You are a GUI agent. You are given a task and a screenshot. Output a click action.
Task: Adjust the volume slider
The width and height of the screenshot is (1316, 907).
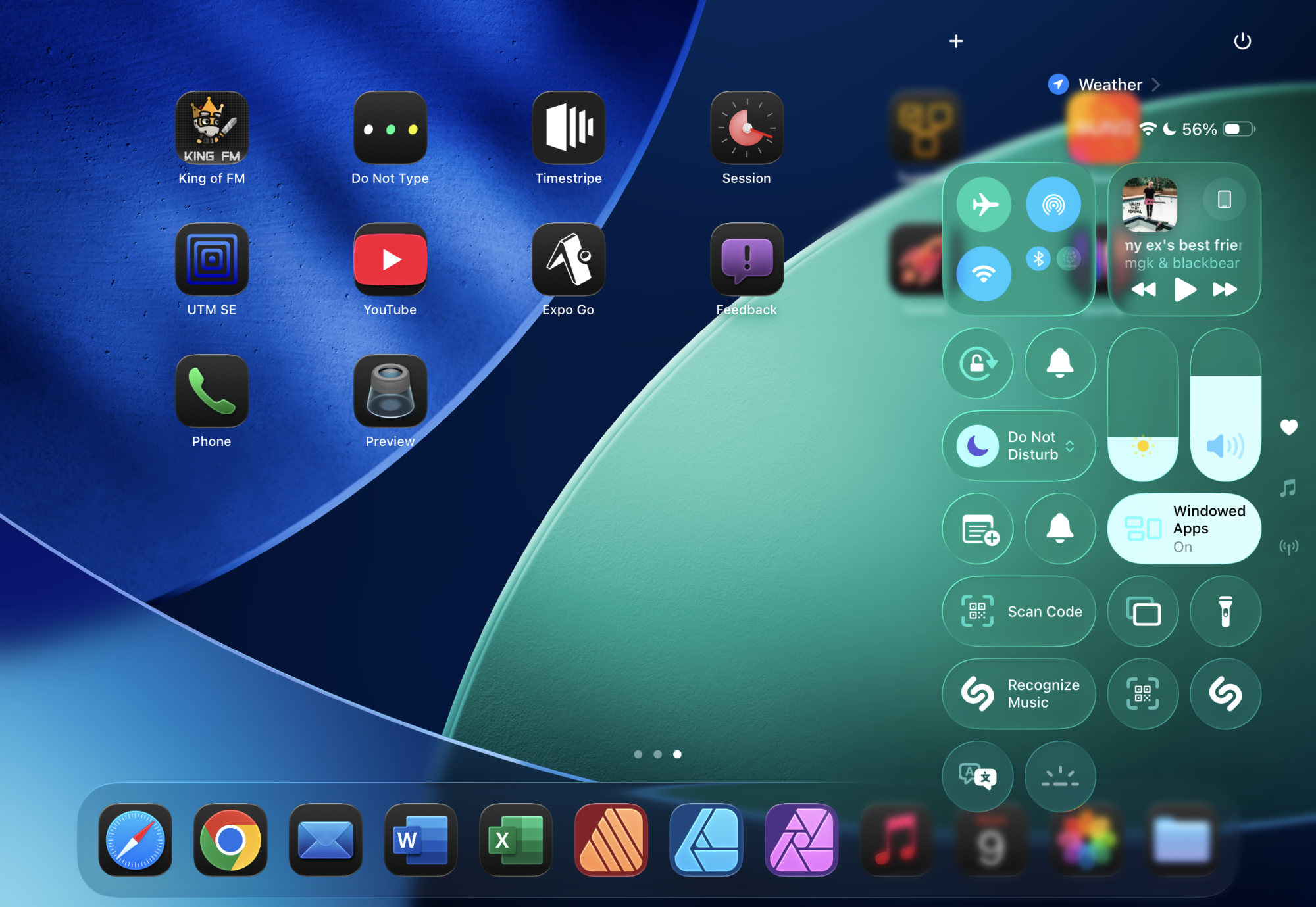click(x=1225, y=404)
